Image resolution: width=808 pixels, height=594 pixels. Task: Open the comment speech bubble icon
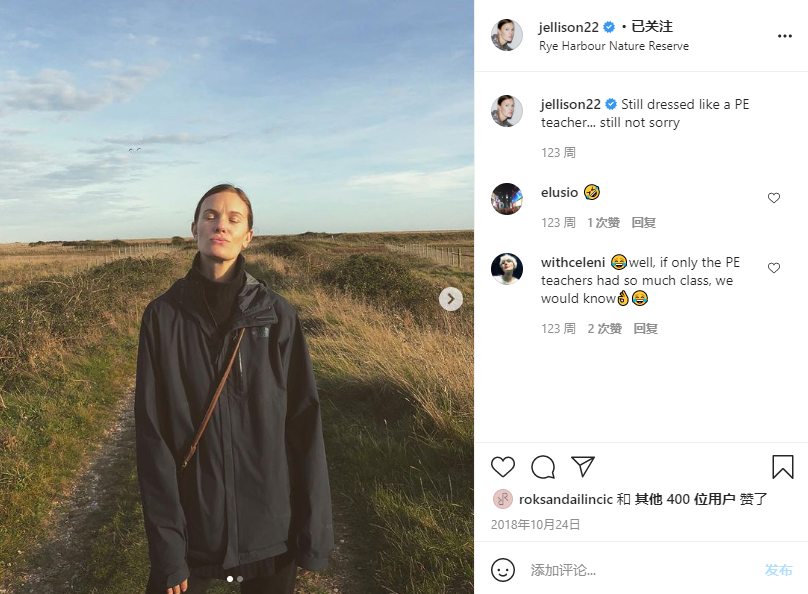543,467
